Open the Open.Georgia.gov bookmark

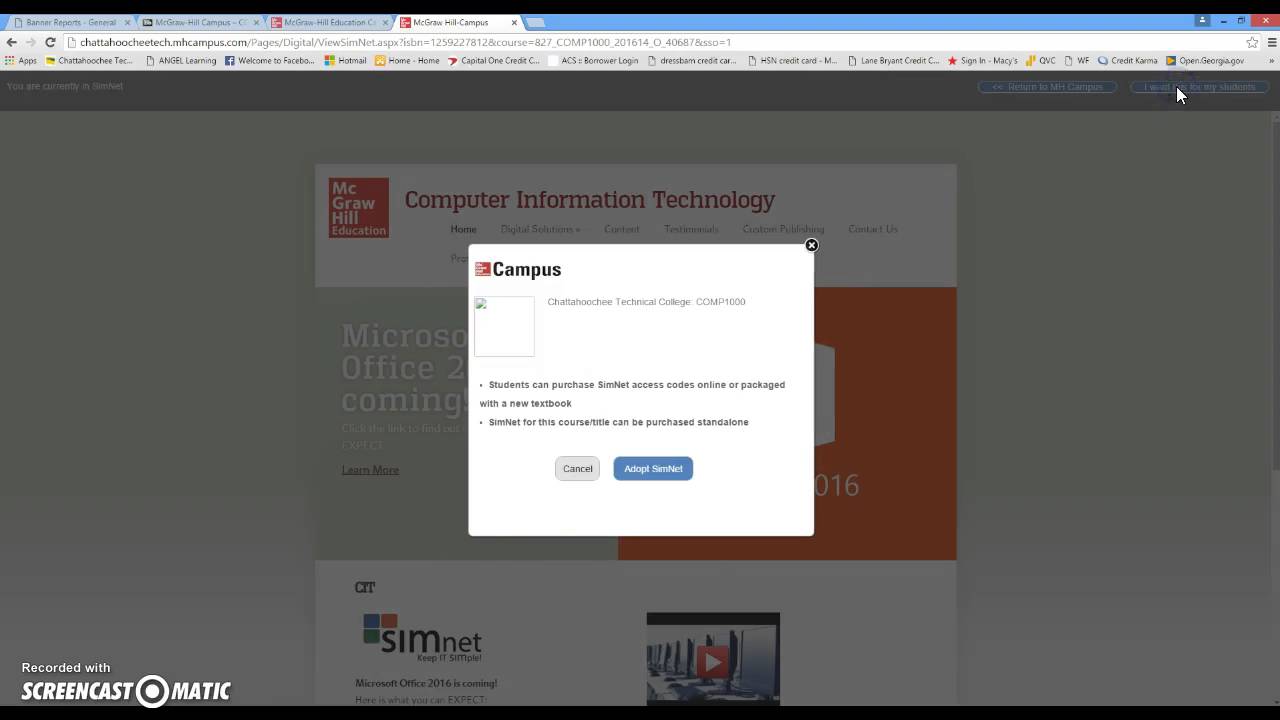[x=1205, y=60]
